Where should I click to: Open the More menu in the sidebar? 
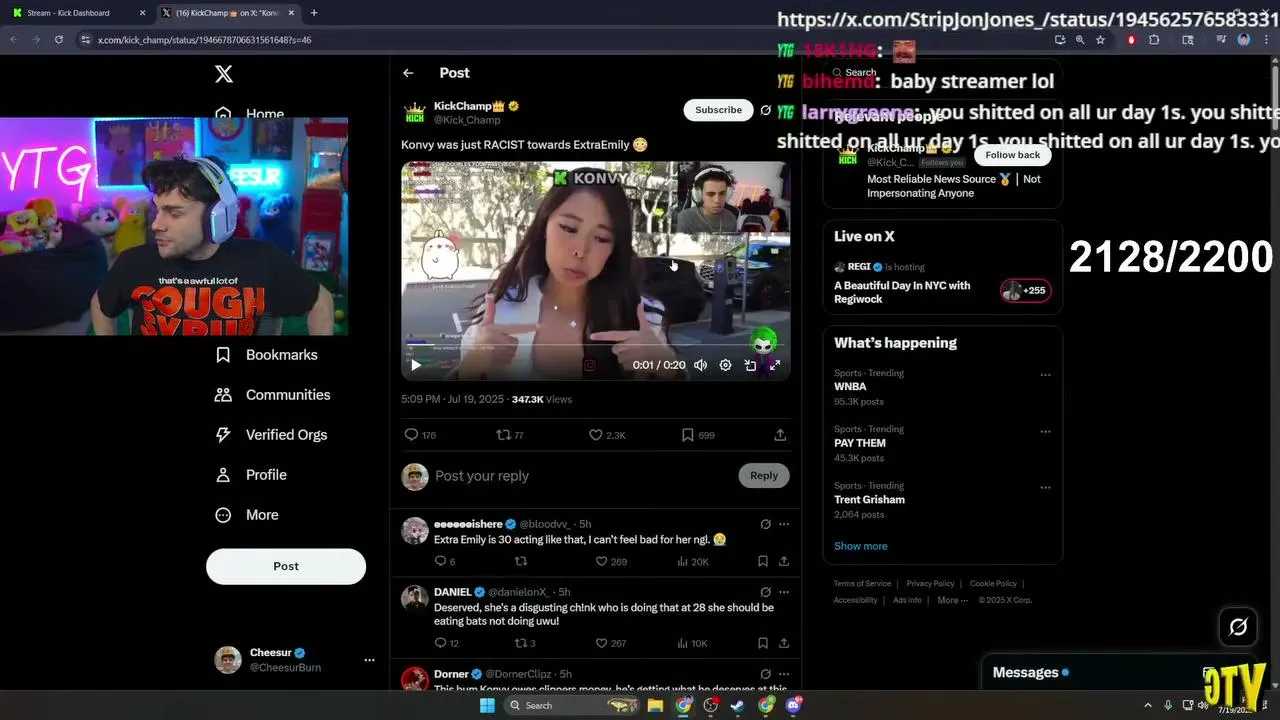point(246,515)
